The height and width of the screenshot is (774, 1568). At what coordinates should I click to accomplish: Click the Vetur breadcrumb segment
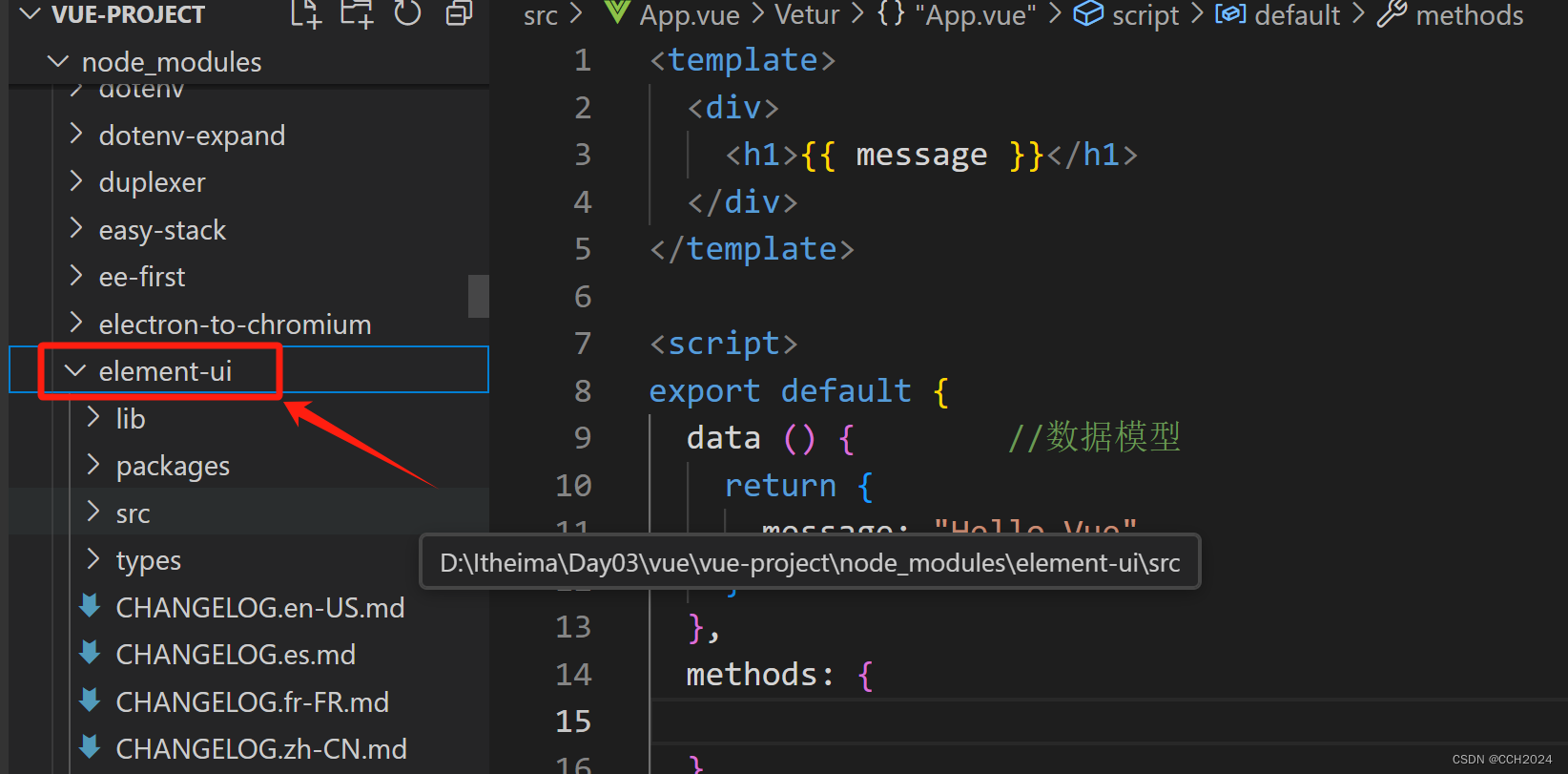click(x=807, y=15)
